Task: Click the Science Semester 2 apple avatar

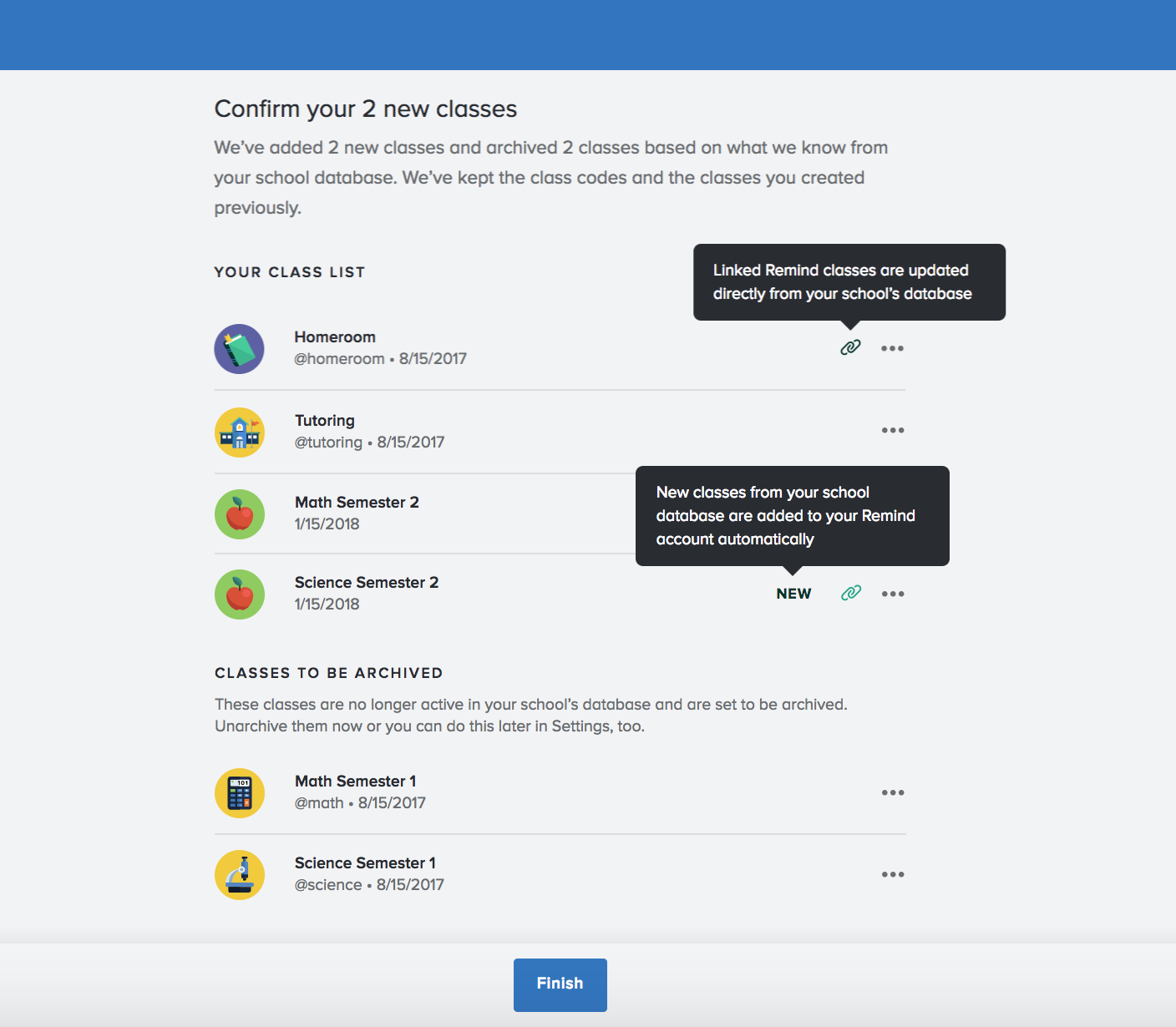Action: click(240, 594)
